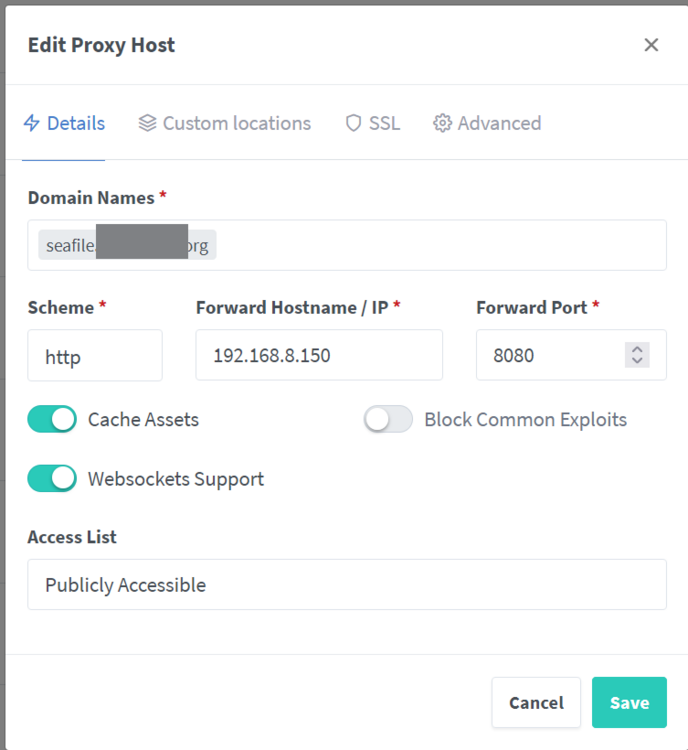Focus the Forward Hostname / IP field
Screen dimensions: 688x750
(319, 355)
